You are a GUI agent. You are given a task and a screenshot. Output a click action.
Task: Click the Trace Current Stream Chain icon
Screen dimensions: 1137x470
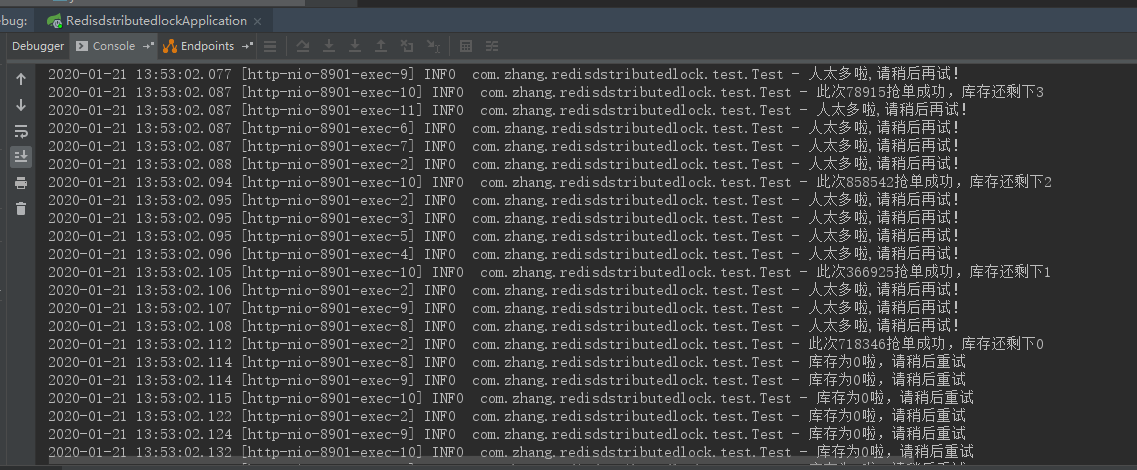[x=492, y=46]
